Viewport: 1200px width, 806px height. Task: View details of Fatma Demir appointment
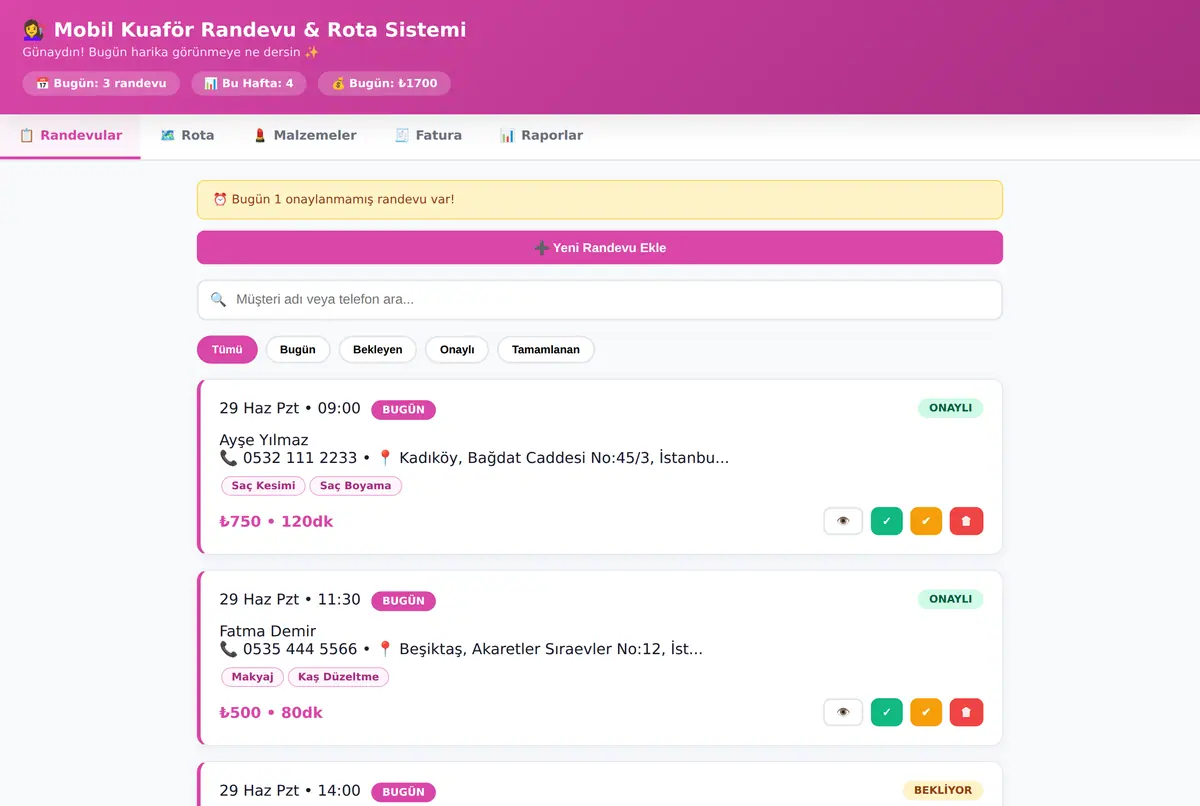[843, 712]
